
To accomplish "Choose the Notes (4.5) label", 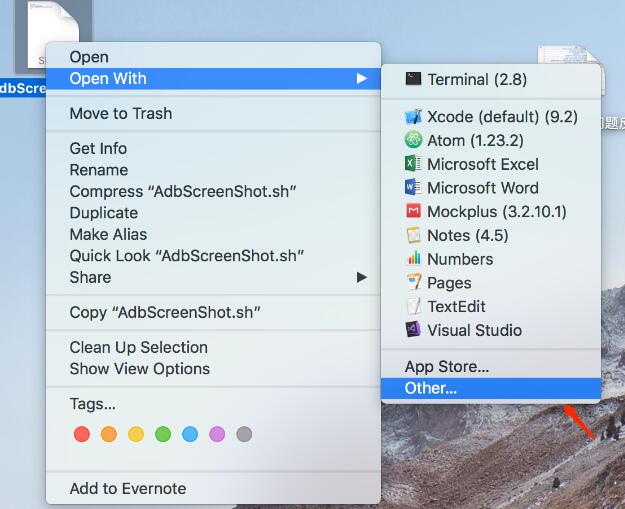I will 468,235.
